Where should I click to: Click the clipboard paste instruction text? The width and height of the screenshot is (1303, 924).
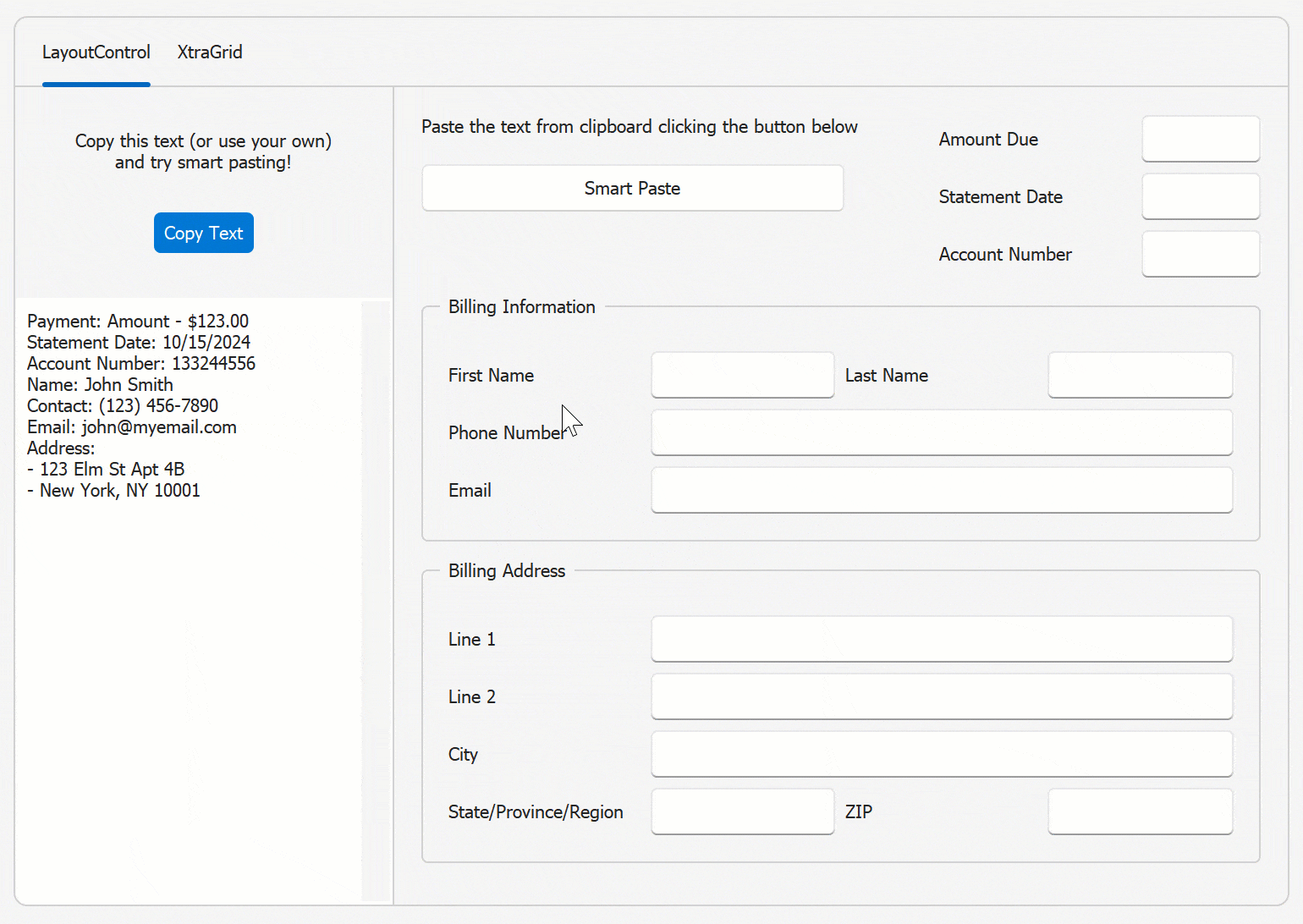(x=640, y=126)
